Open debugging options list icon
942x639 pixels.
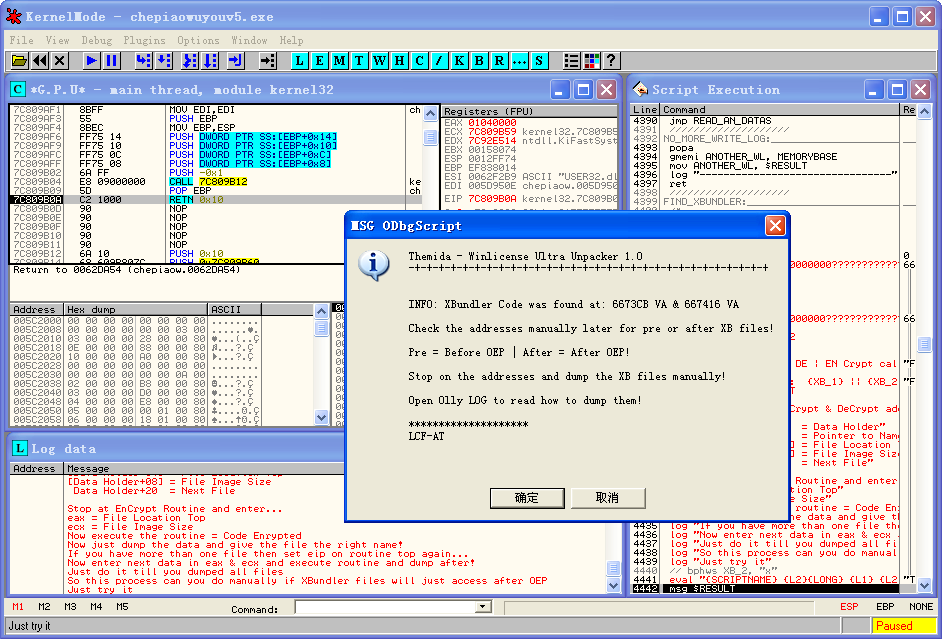point(571,61)
